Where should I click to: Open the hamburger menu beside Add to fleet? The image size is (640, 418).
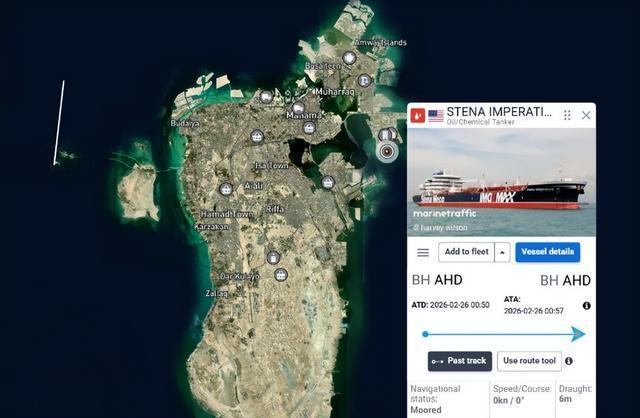click(x=423, y=253)
